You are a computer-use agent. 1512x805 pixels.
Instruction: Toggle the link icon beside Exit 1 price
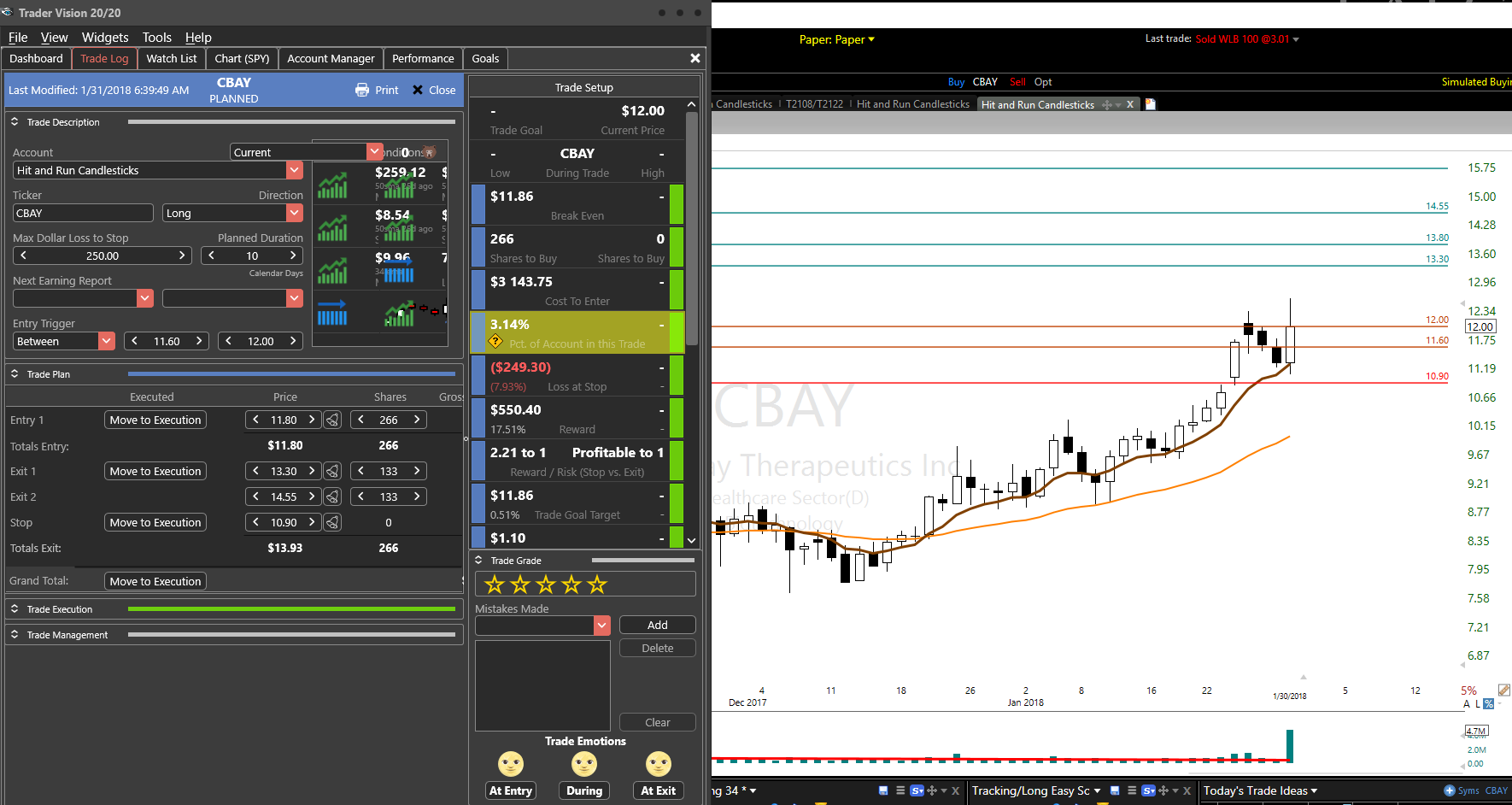point(331,471)
